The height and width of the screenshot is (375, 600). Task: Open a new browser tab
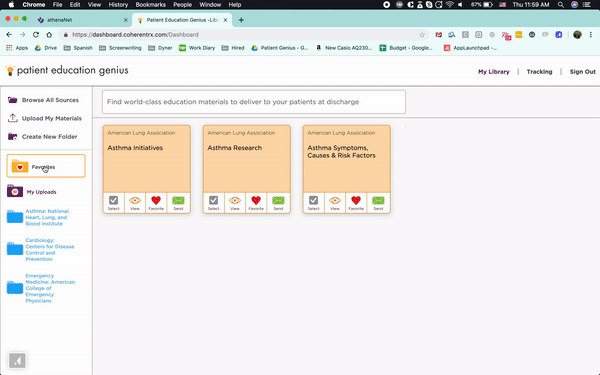241,20
